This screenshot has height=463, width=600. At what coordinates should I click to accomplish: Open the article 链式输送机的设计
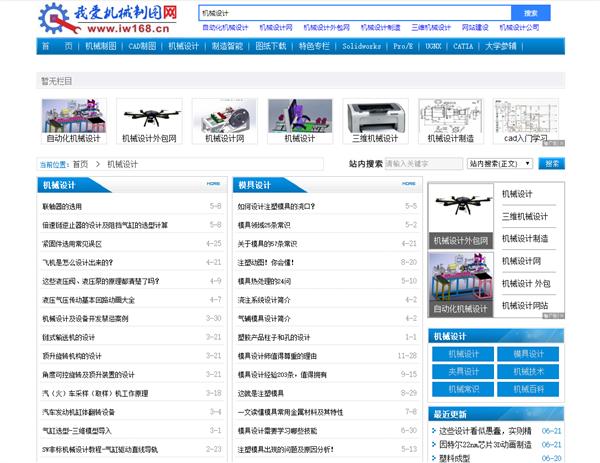68,337
